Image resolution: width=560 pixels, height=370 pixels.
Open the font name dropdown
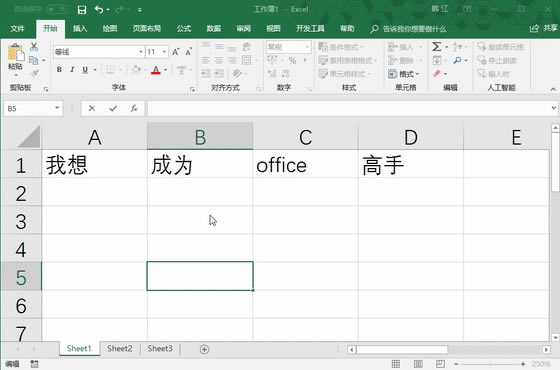pyautogui.click(x=141, y=52)
